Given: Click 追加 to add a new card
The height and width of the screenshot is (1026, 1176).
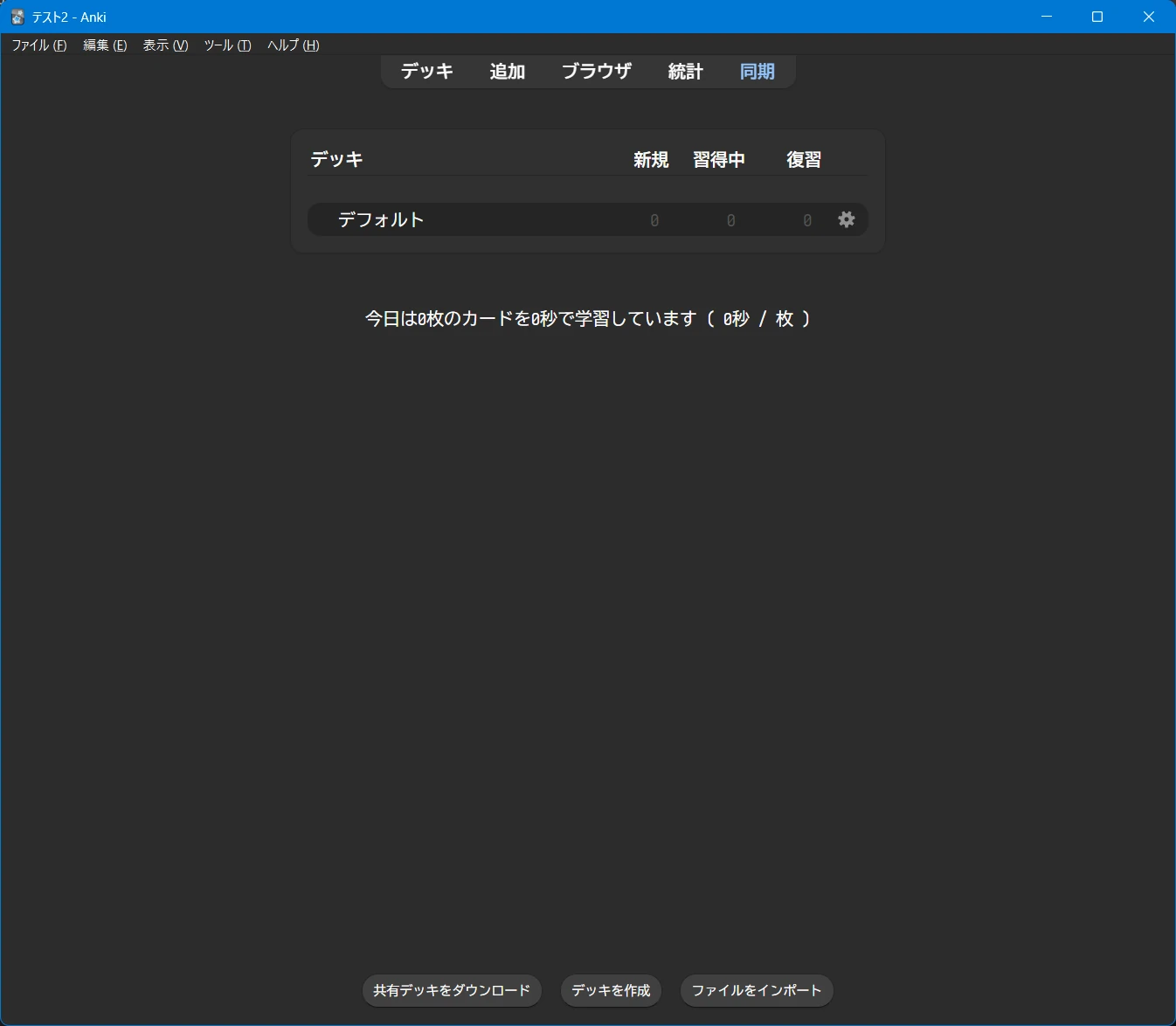Looking at the screenshot, I should 507,72.
